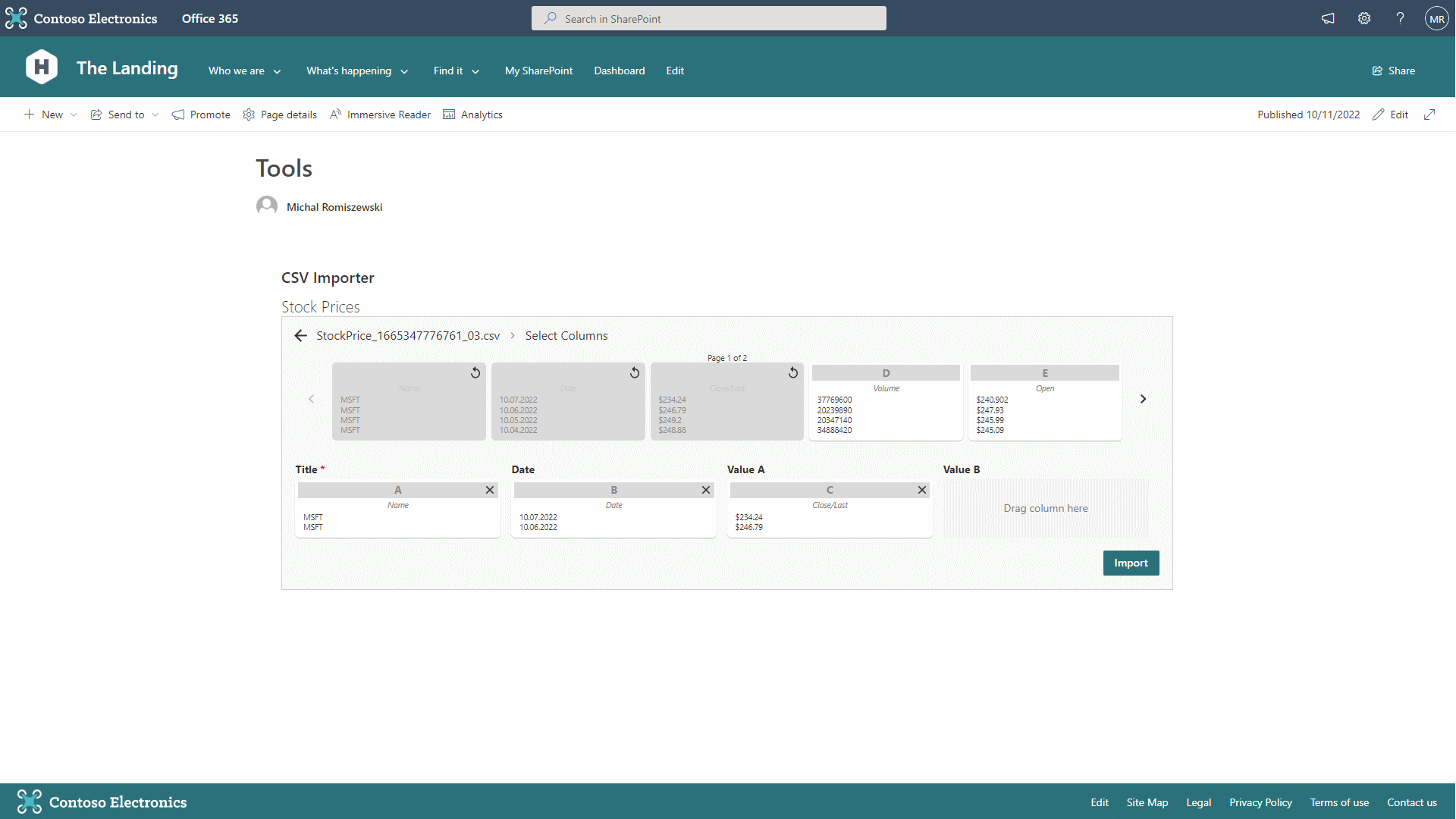Click Edit in the footer
The height and width of the screenshot is (819, 1456).
point(1100,802)
